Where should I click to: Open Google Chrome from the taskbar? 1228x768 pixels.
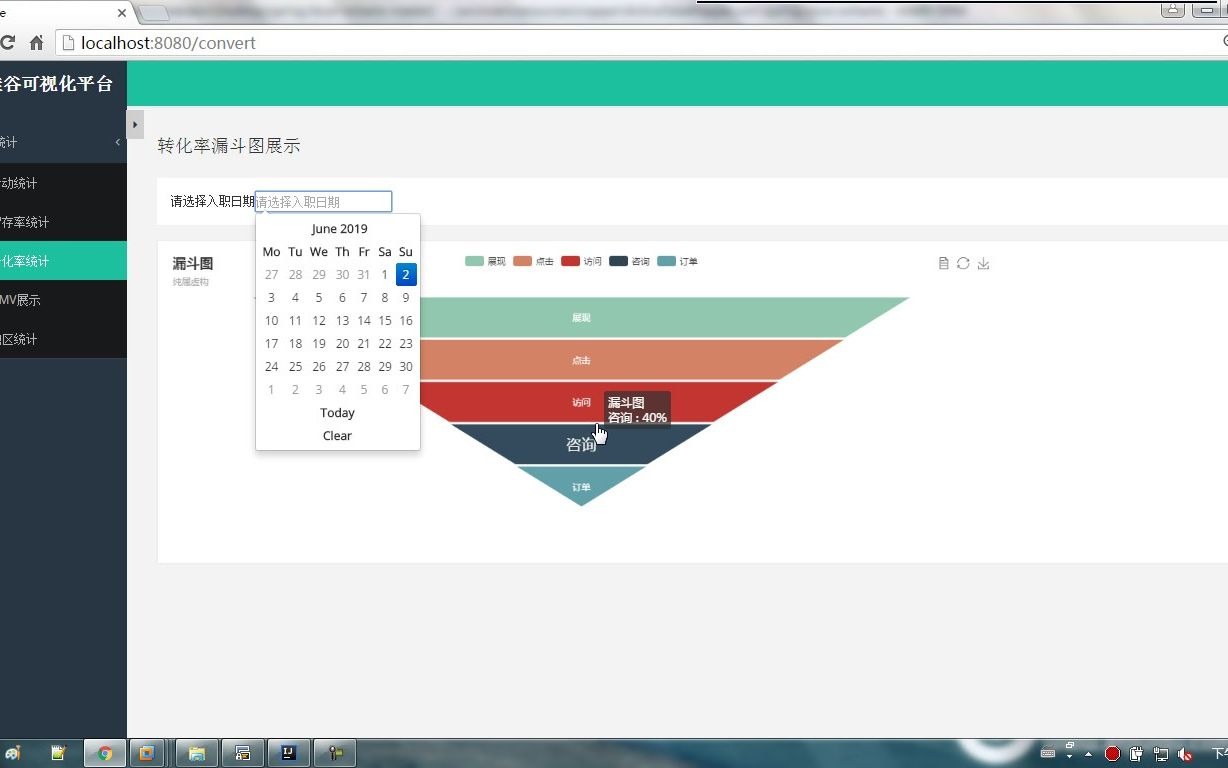click(x=104, y=753)
